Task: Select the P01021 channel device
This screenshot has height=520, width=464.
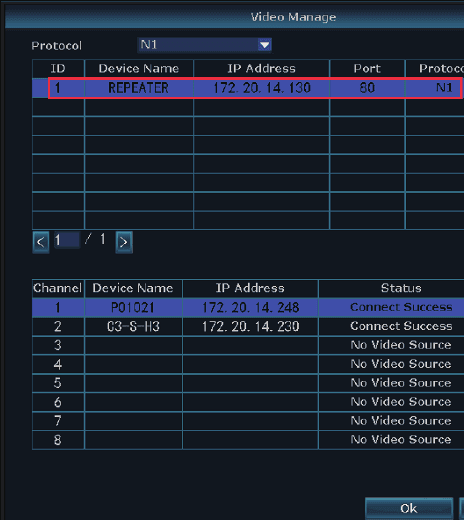Action: [x=133, y=307]
